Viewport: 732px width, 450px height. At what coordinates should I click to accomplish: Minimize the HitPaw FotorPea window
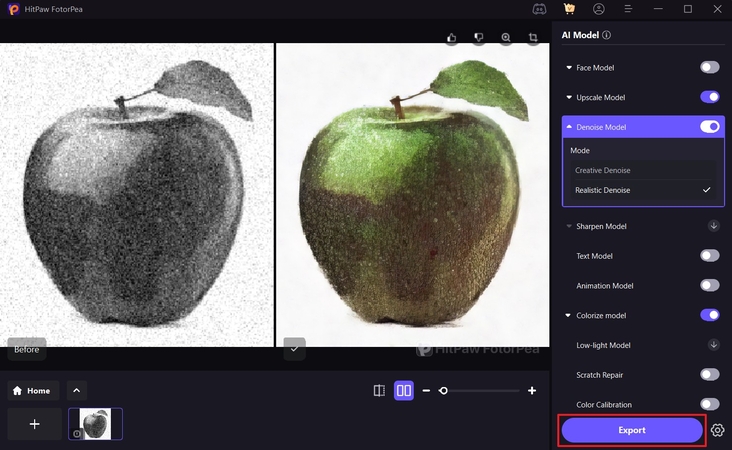[x=658, y=9]
